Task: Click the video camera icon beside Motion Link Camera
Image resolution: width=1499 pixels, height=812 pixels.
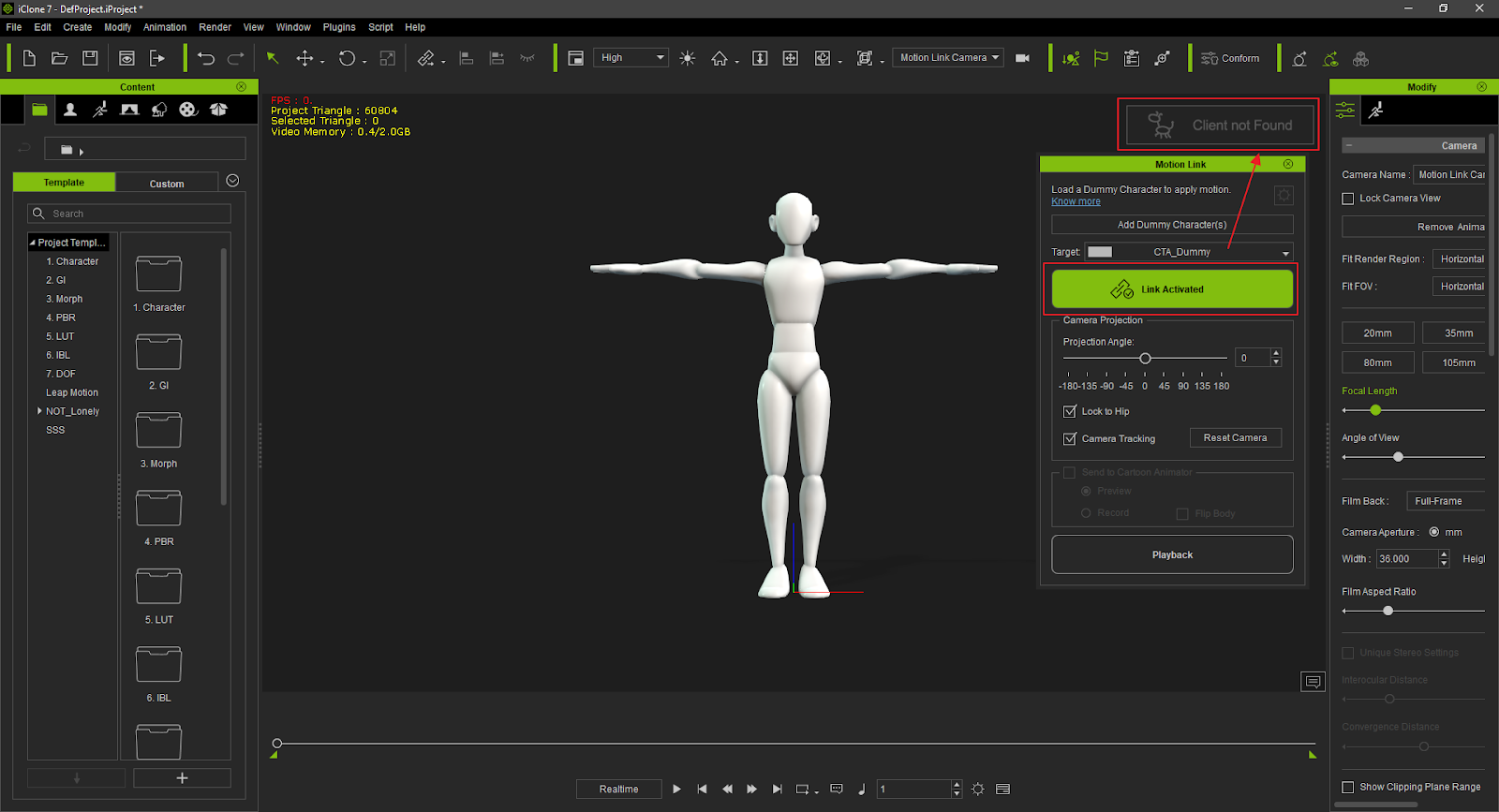Action: (x=1022, y=58)
